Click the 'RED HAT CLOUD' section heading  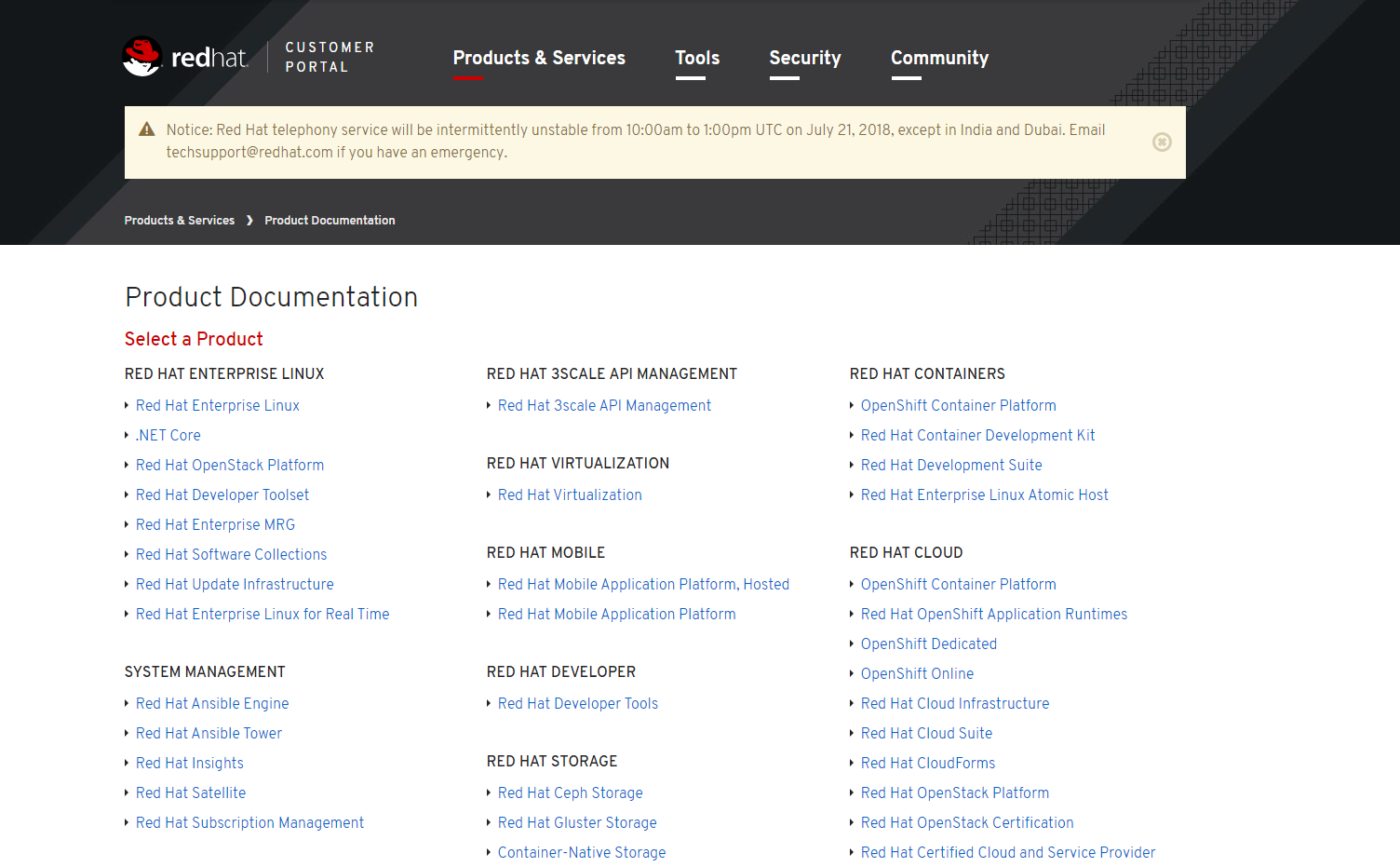click(906, 553)
